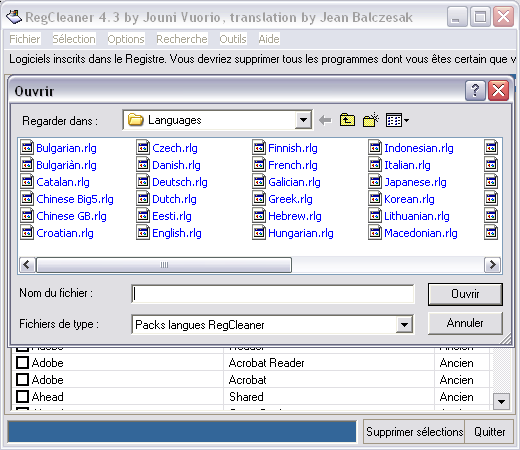Close the Ouvrir dialog
This screenshot has height=450, width=520.
point(498,90)
